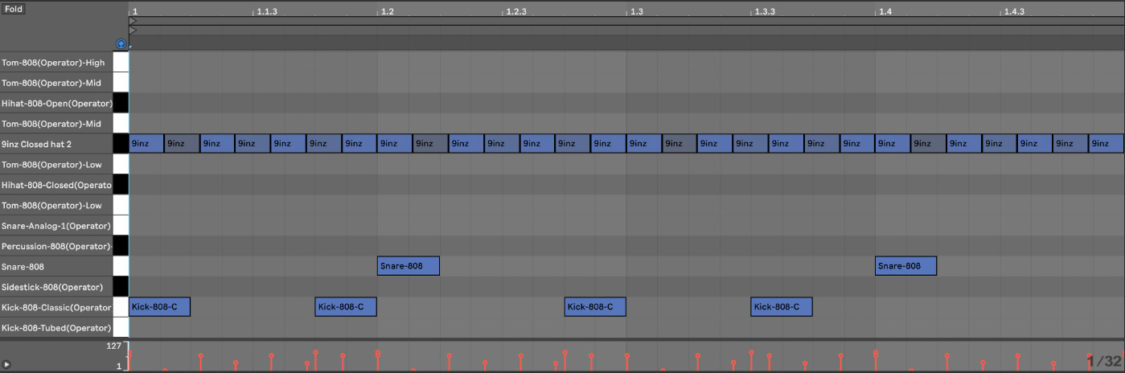1125x373 pixels.
Task: Select the Kick-808-C note ending at beat 1.2
Action: (346, 307)
